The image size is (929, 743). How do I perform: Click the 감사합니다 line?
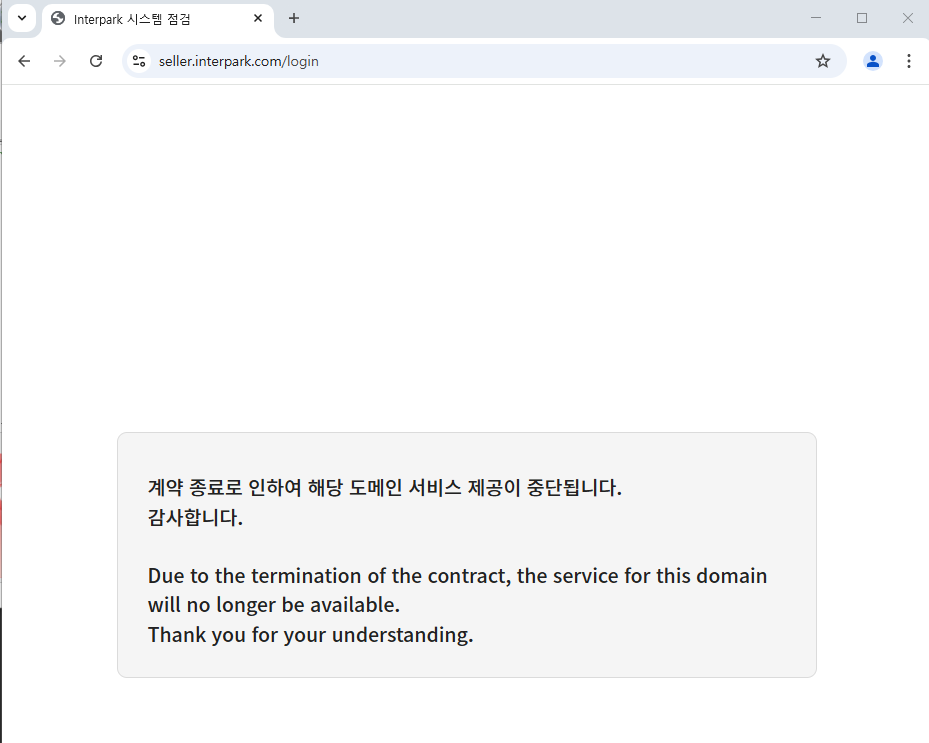pyautogui.click(x=195, y=517)
